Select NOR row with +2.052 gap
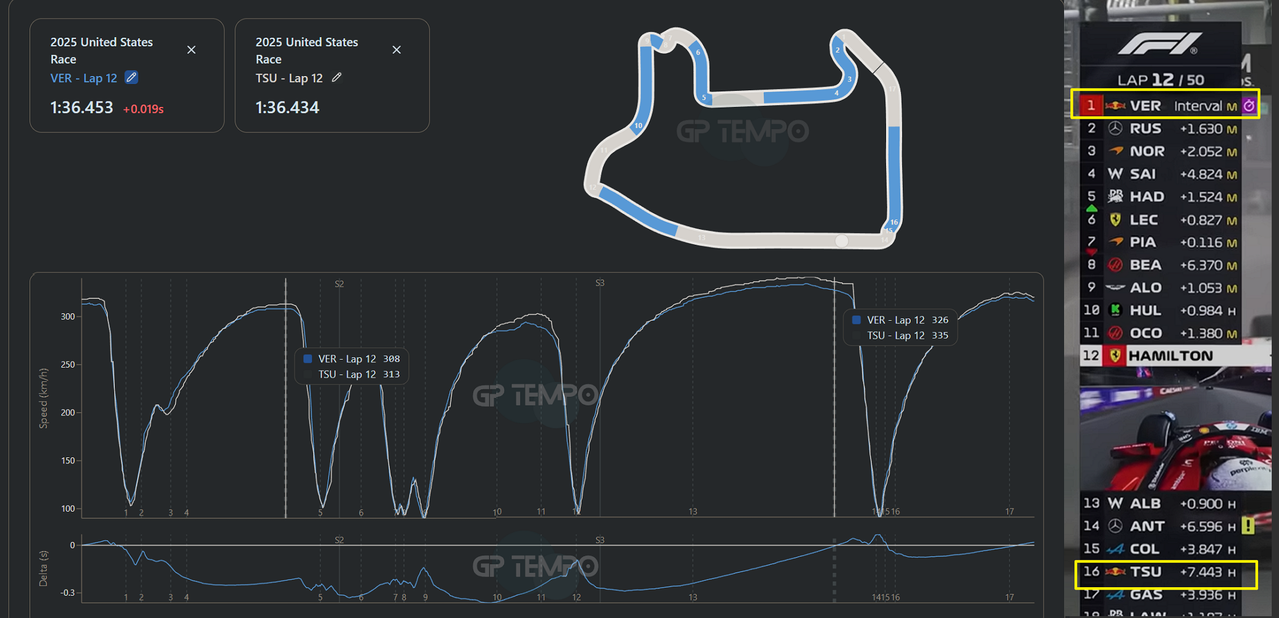The image size is (1279, 618). click(x=1161, y=151)
